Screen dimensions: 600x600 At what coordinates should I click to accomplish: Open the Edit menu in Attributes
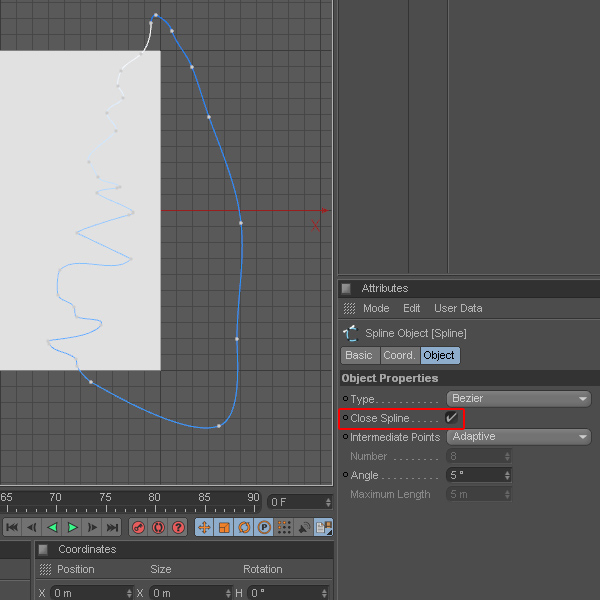(x=412, y=308)
